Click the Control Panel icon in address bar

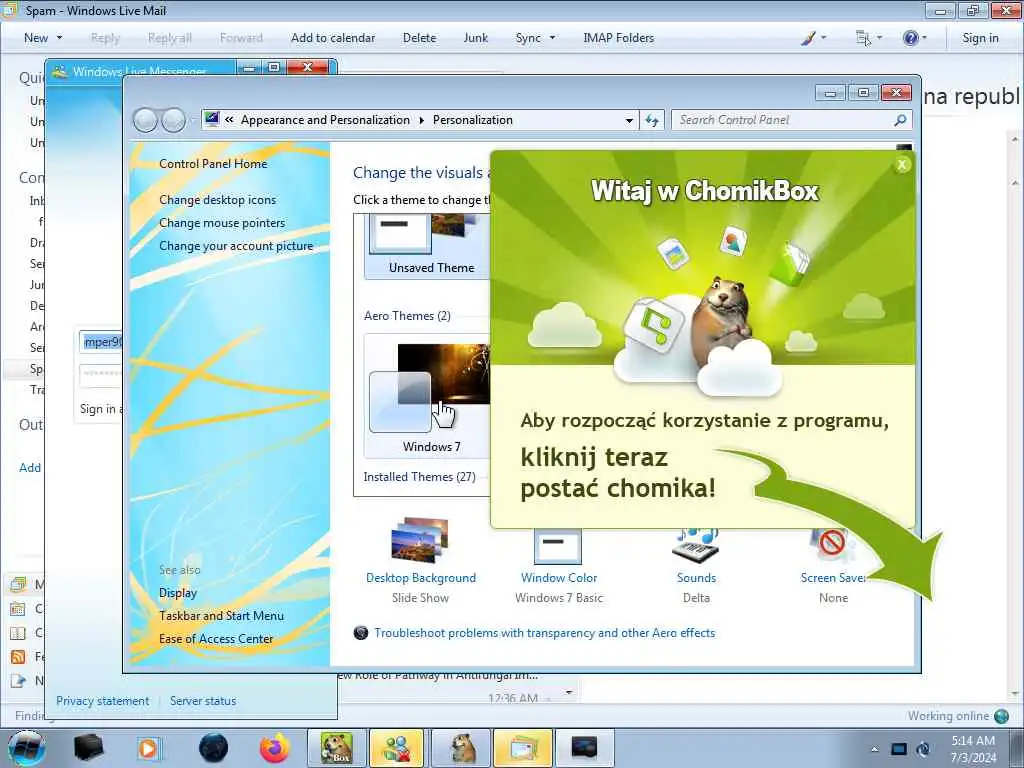click(212, 119)
